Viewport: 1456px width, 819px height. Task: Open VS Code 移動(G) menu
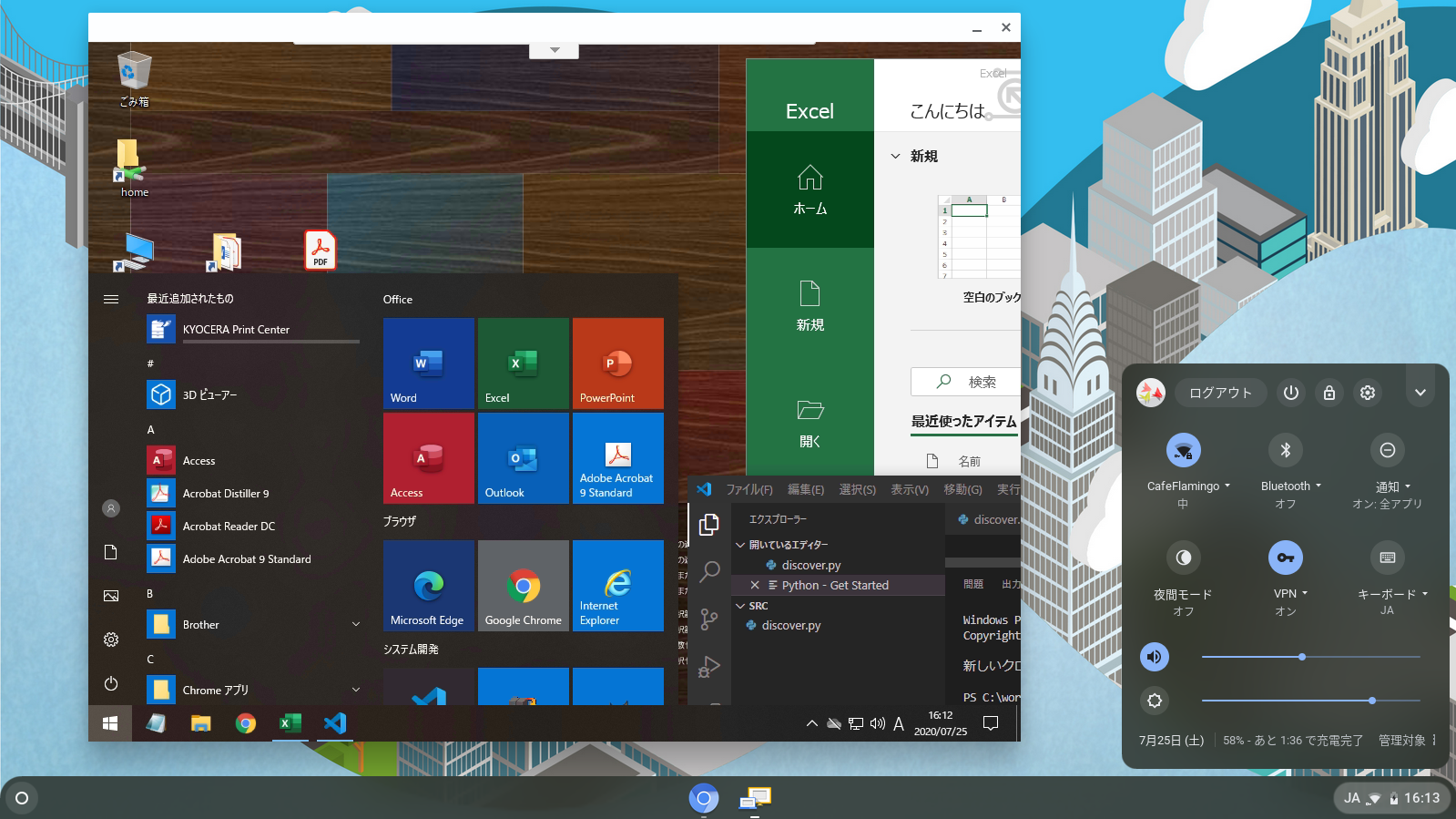coord(962,489)
